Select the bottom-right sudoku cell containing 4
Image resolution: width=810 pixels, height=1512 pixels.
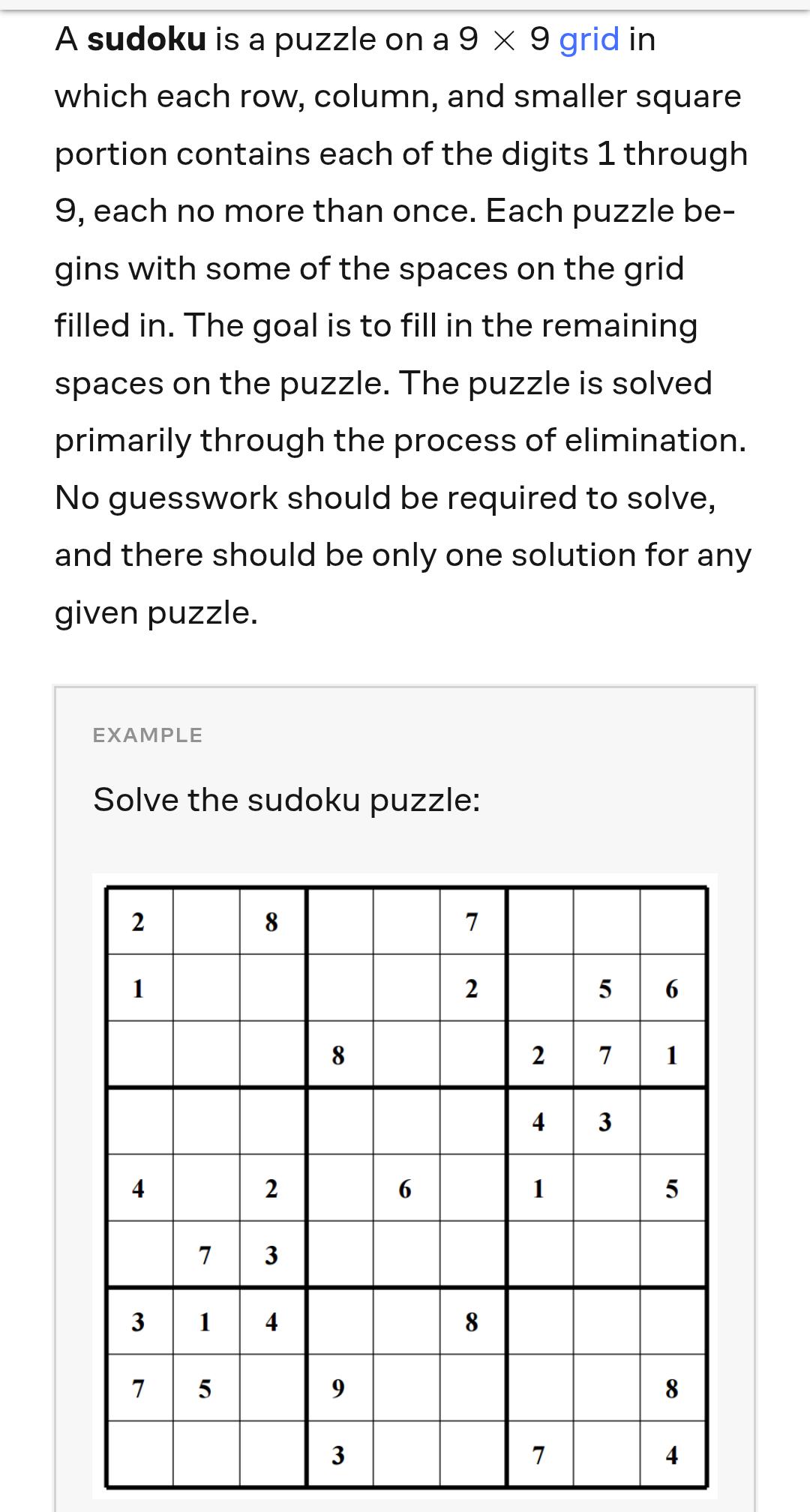pos(672,1455)
